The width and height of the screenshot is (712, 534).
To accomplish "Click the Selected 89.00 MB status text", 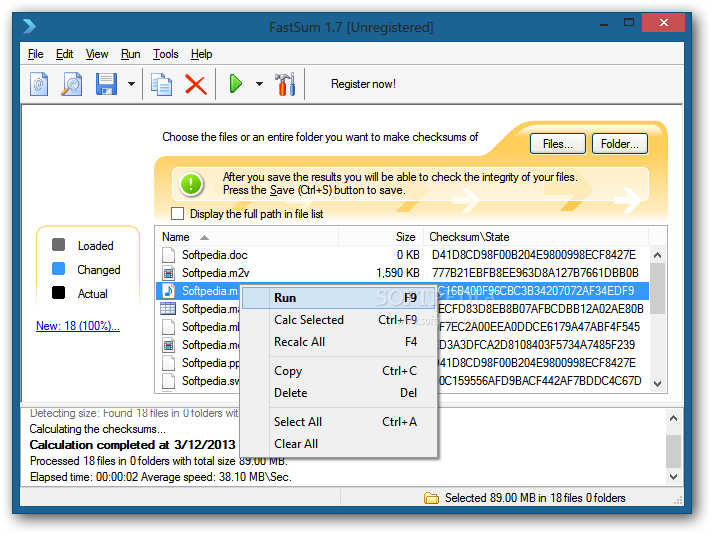I will (535, 498).
